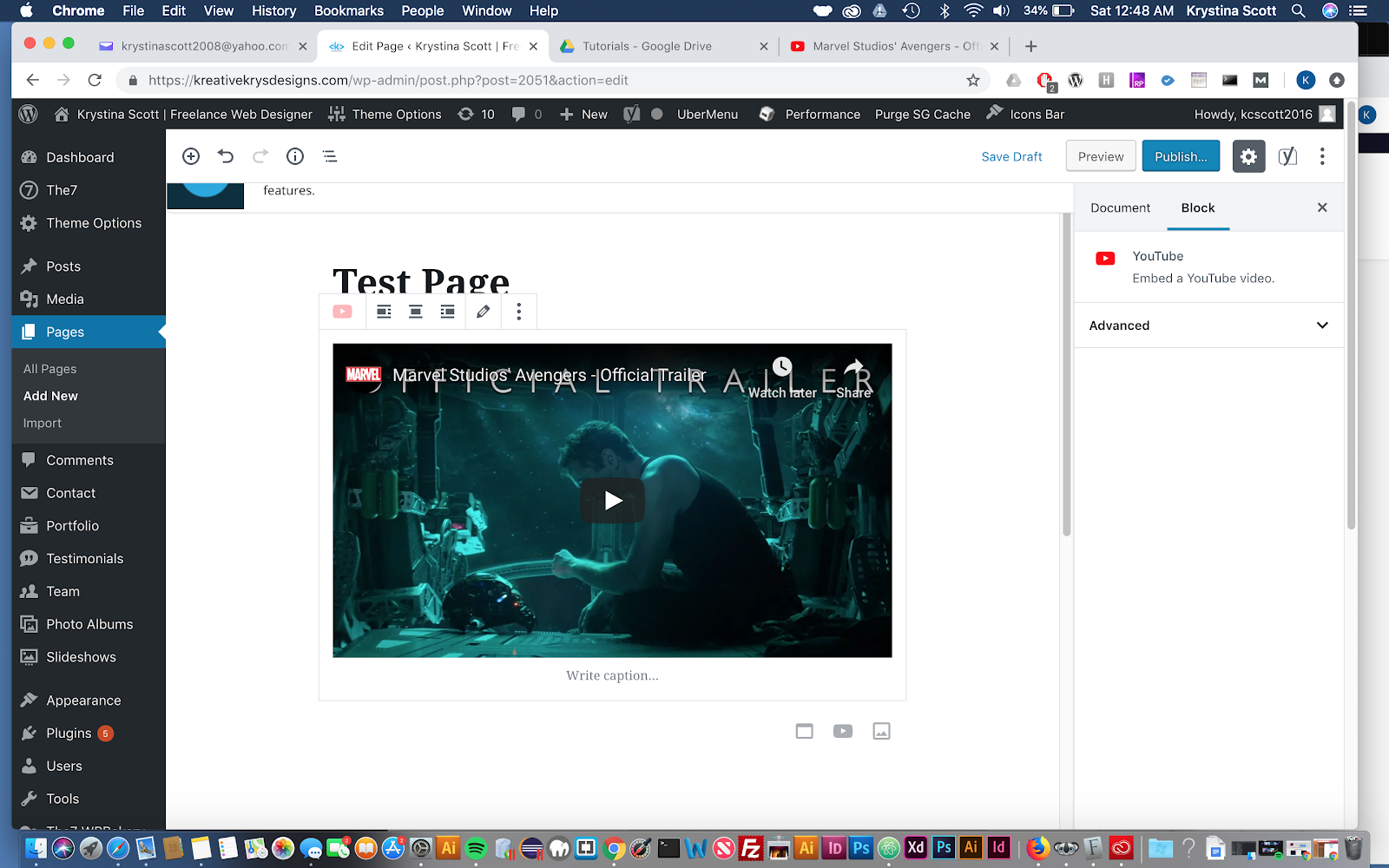Viewport: 1389px width, 868px height.
Task: Click the Write caption field
Action: (x=612, y=675)
